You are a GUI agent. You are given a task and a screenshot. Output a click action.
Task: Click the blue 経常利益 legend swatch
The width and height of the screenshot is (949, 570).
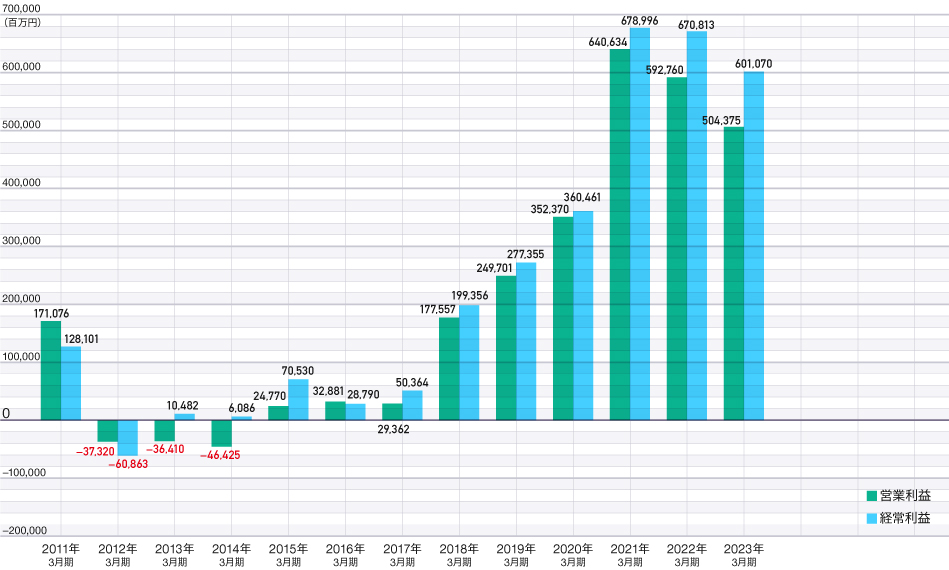[871, 518]
